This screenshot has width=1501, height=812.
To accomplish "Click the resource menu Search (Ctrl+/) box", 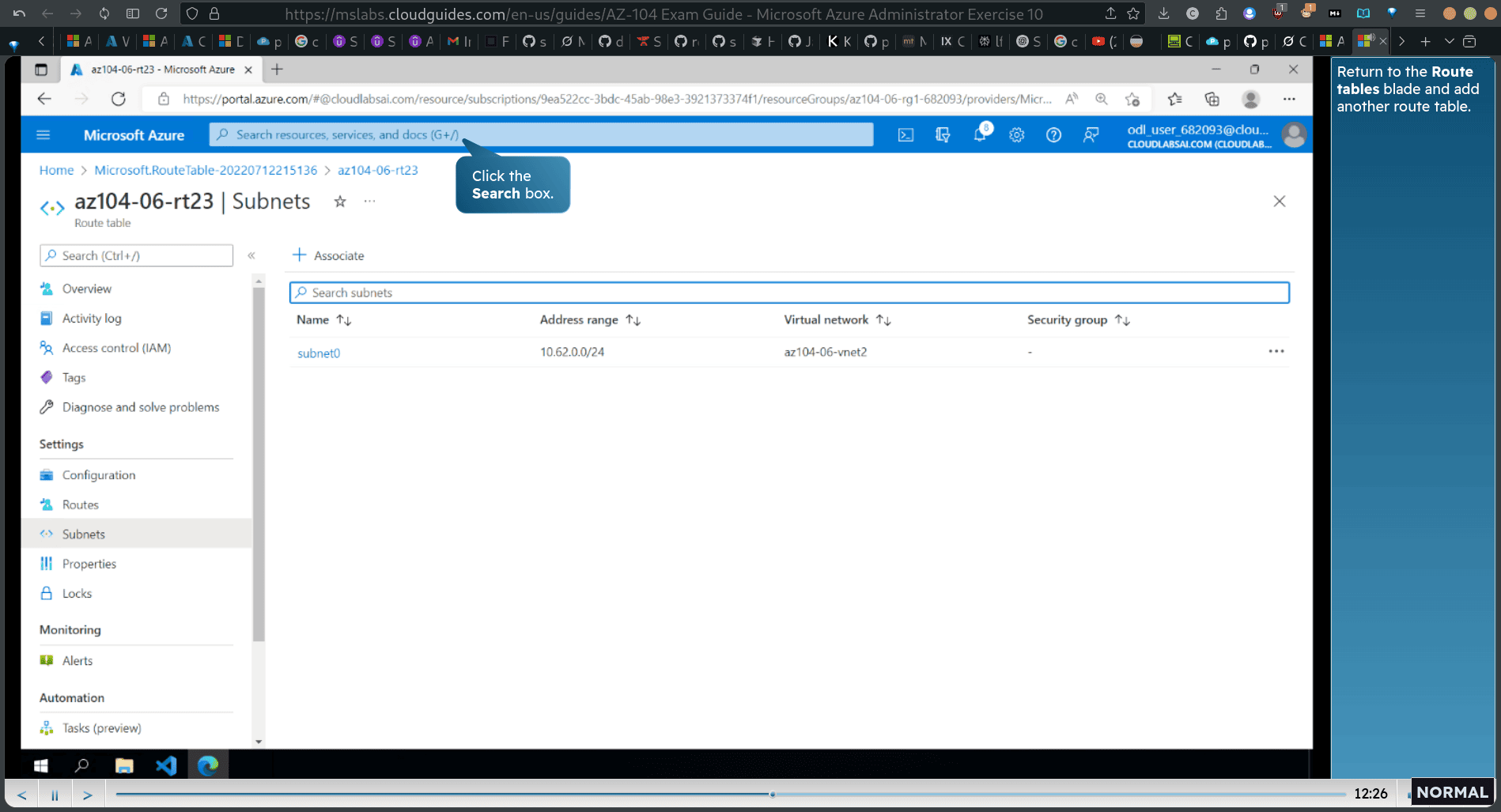I will coord(136,255).
